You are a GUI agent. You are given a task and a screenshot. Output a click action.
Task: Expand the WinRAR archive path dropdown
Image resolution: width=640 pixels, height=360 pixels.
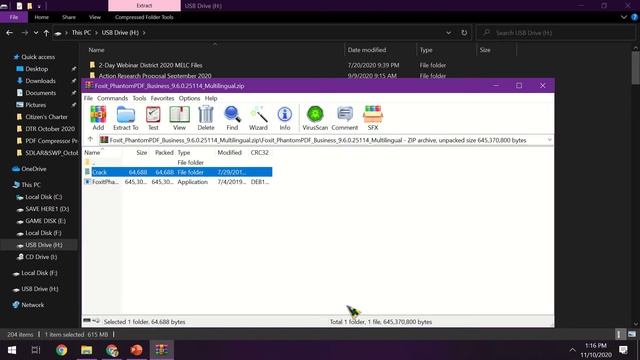point(549,140)
